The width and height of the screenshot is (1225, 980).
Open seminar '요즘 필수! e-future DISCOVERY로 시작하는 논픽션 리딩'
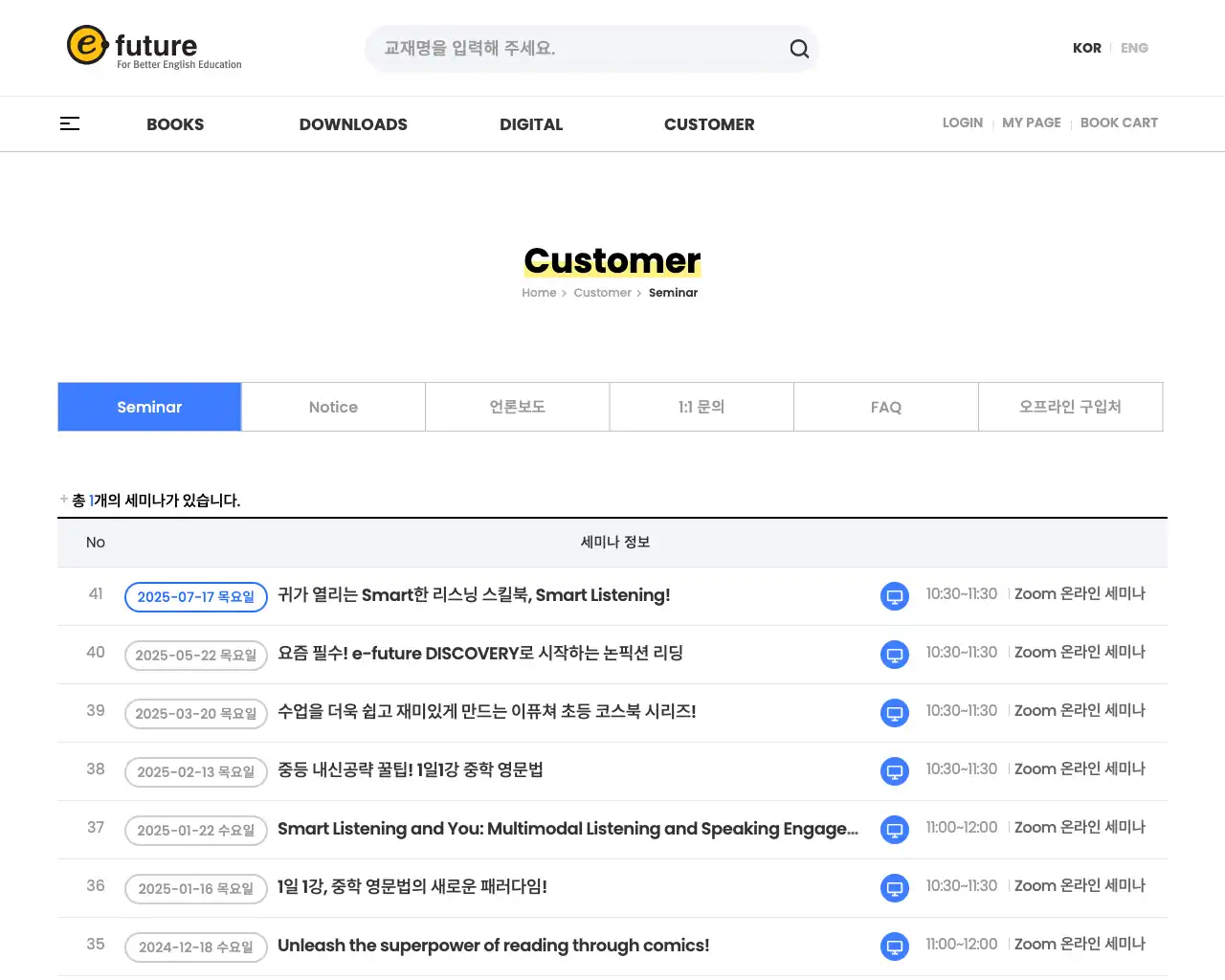pos(480,654)
